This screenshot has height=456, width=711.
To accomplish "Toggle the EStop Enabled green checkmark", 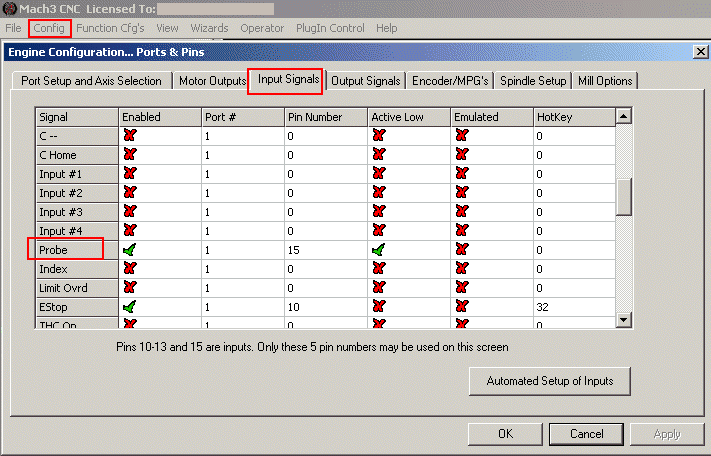I will (x=129, y=307).
